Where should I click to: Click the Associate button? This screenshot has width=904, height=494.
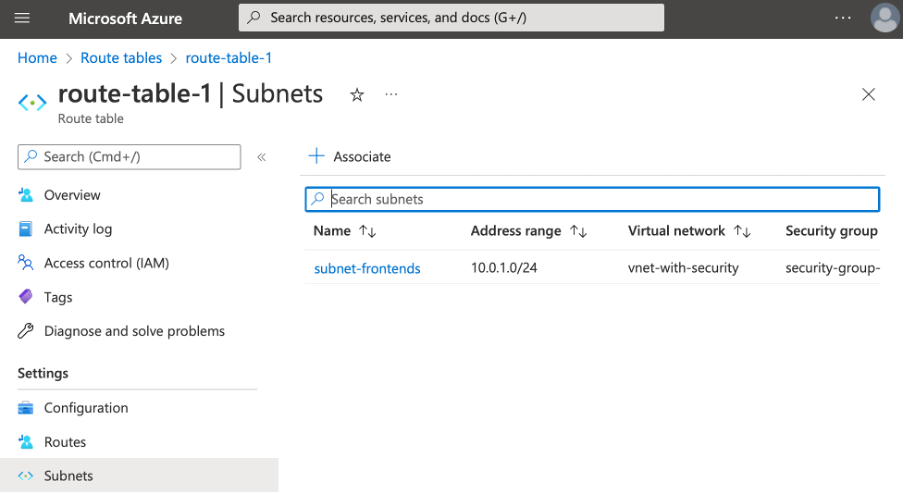pos(349,156)
